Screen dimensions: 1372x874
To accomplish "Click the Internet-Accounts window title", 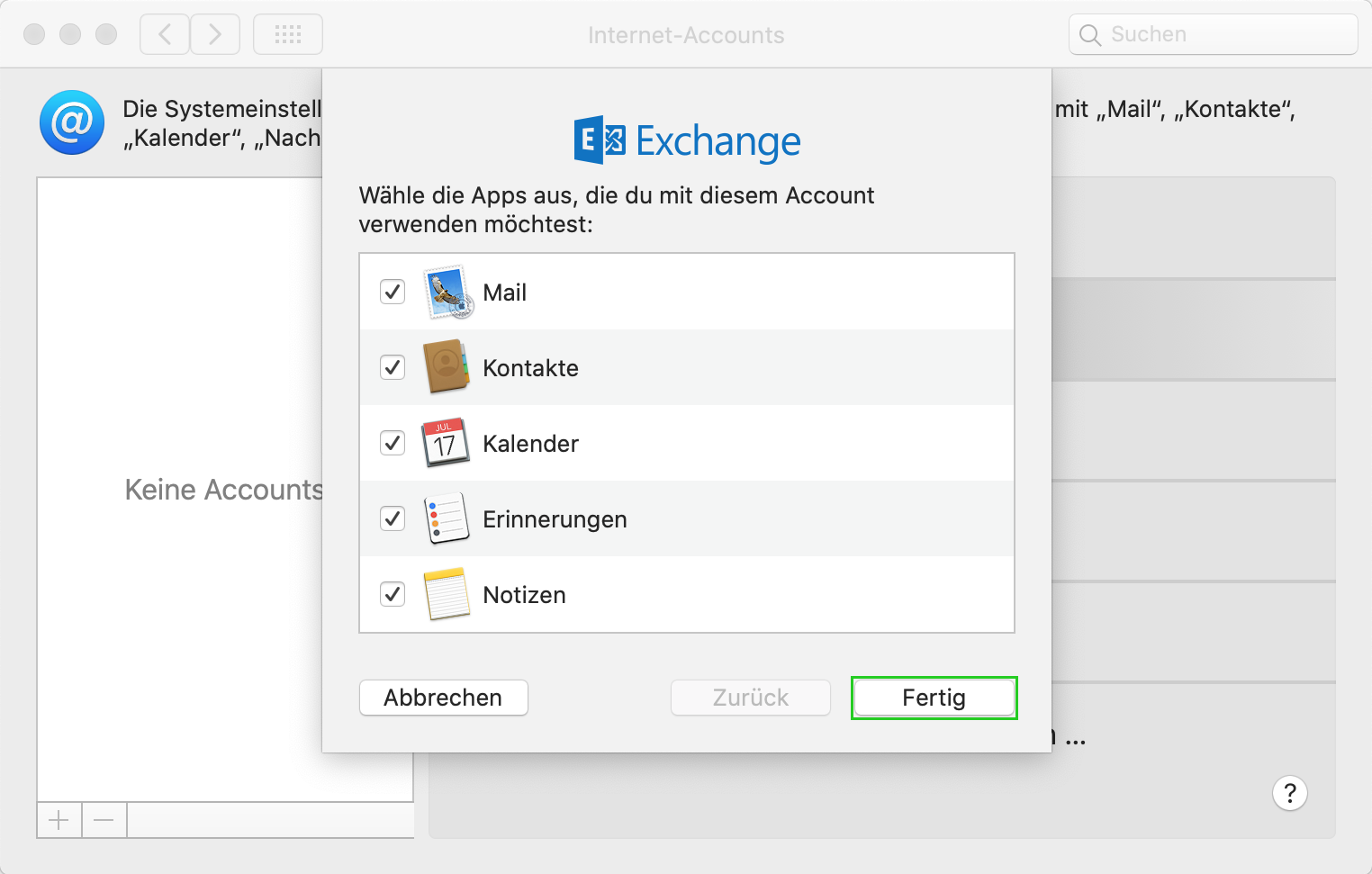I will click(686, 35).
